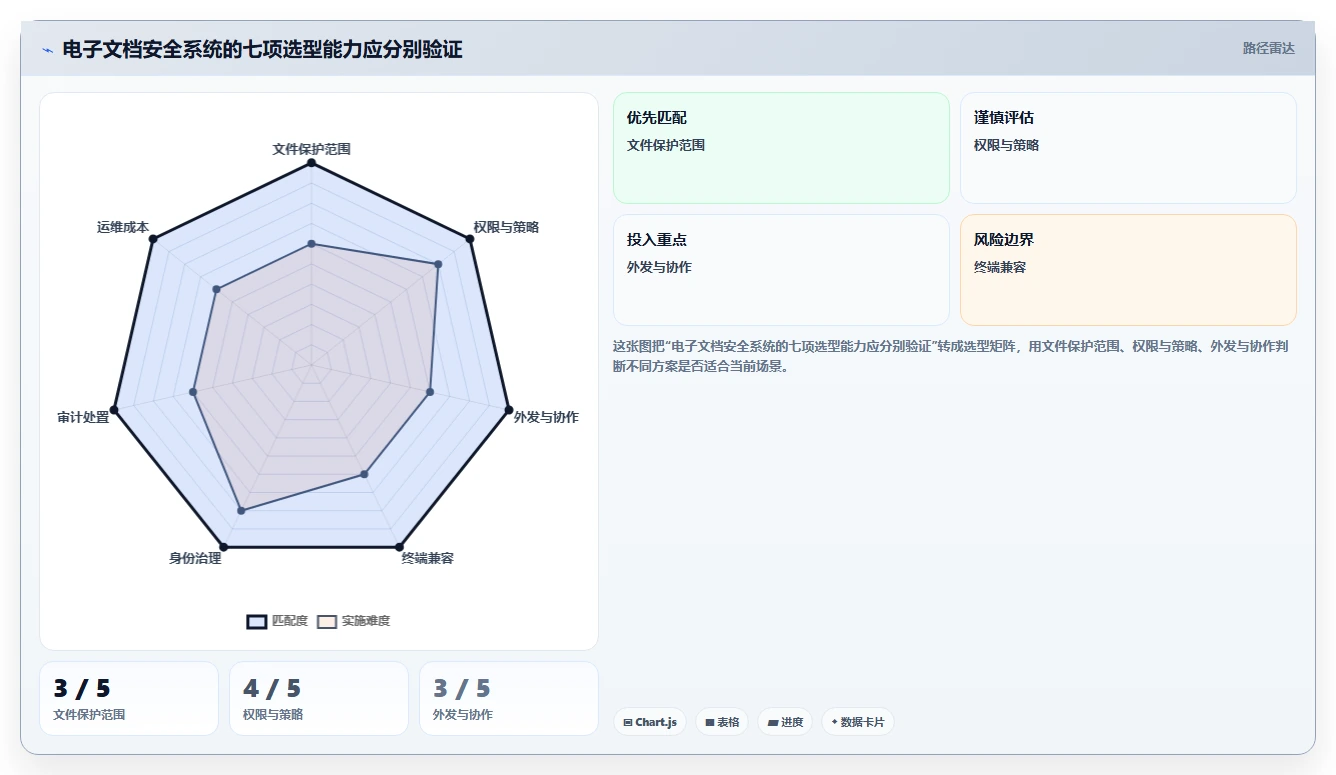Toggle the 匹配度 legend series

coord(277,621)
